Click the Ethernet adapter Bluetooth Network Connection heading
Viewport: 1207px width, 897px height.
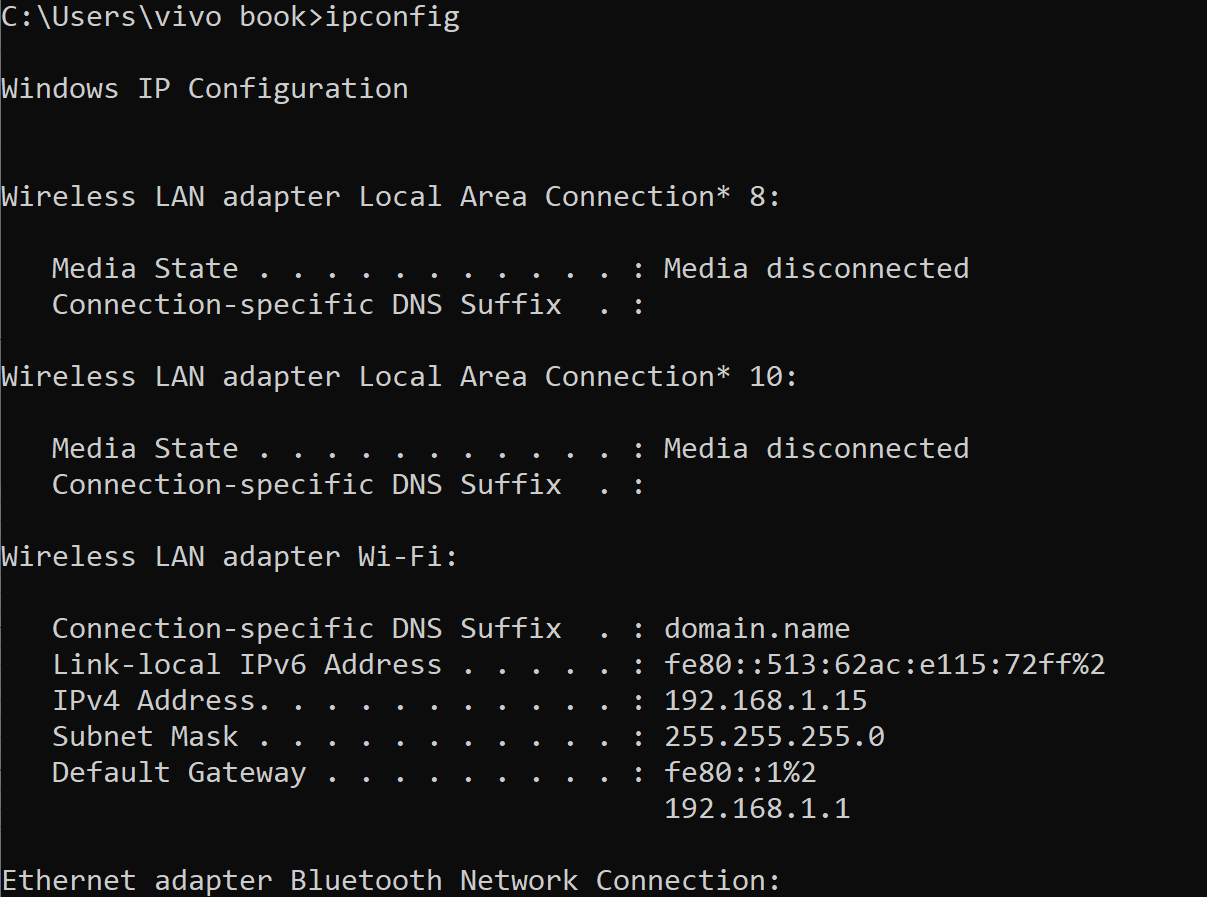[391, 881]
